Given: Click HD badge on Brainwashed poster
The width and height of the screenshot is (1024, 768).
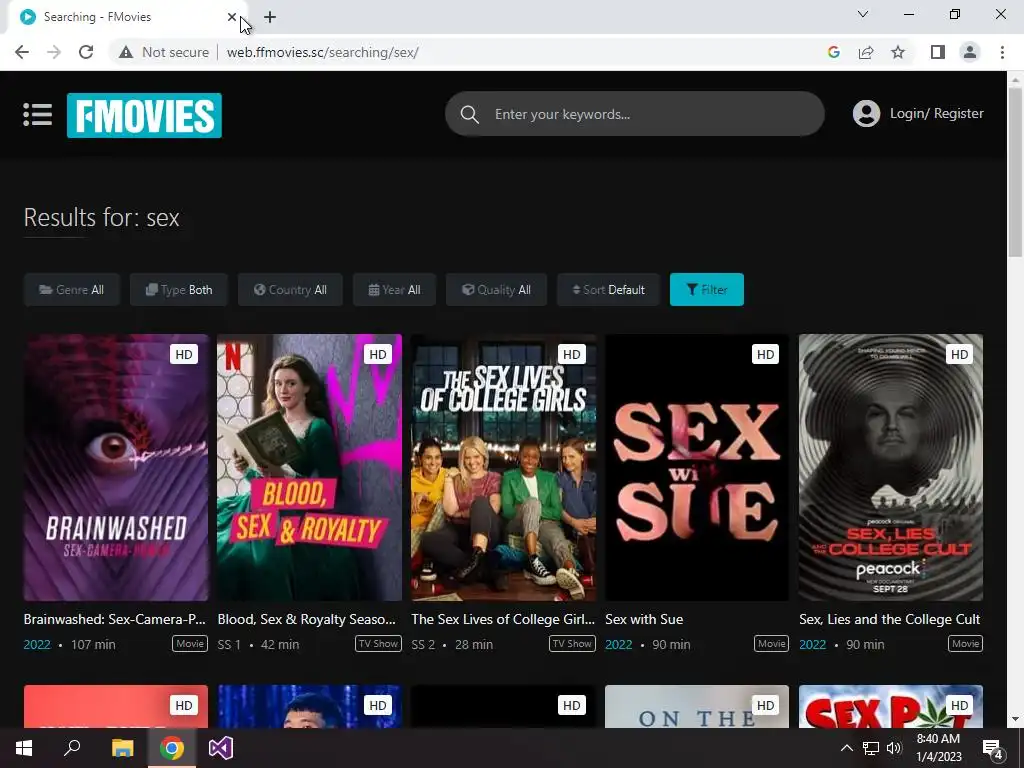Looking at the screenshot, I should pyautogui.click(x=184, y=355).
